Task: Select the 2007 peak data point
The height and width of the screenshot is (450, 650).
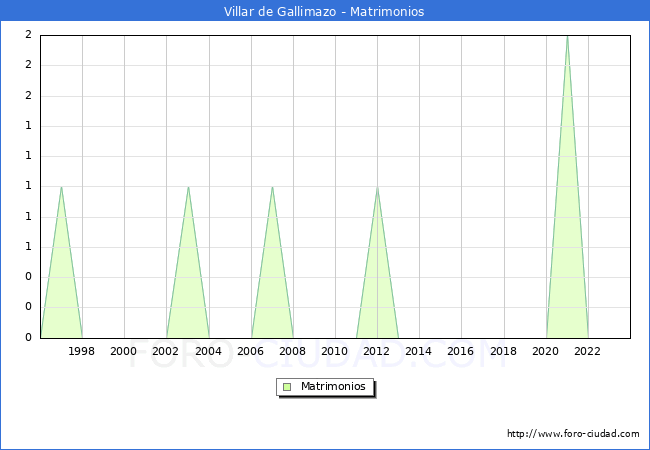Action: [272, 187]
